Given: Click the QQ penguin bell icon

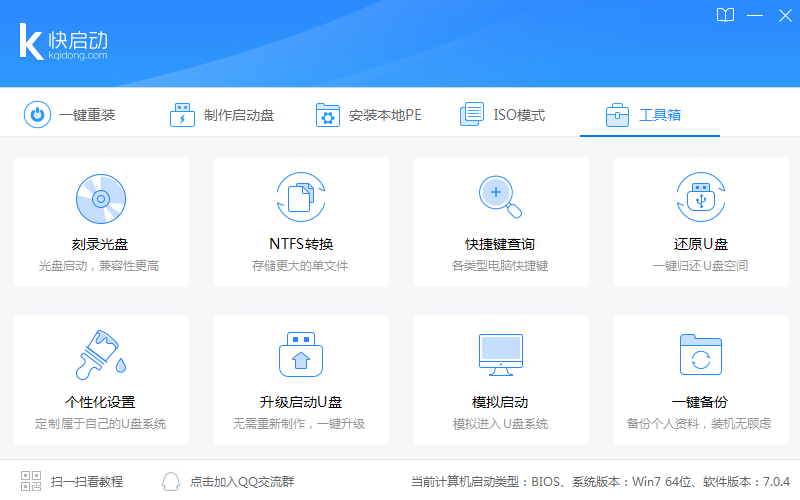Looking at the screenshot, I should [x=171, y=481].
